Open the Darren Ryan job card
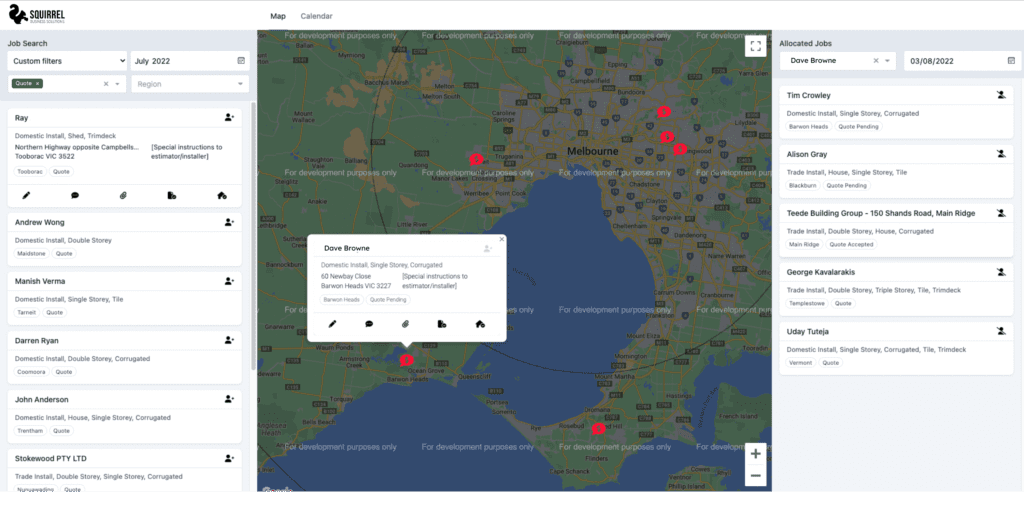The width and height of the screenshot is (1024, 512). tap(125, 357)
